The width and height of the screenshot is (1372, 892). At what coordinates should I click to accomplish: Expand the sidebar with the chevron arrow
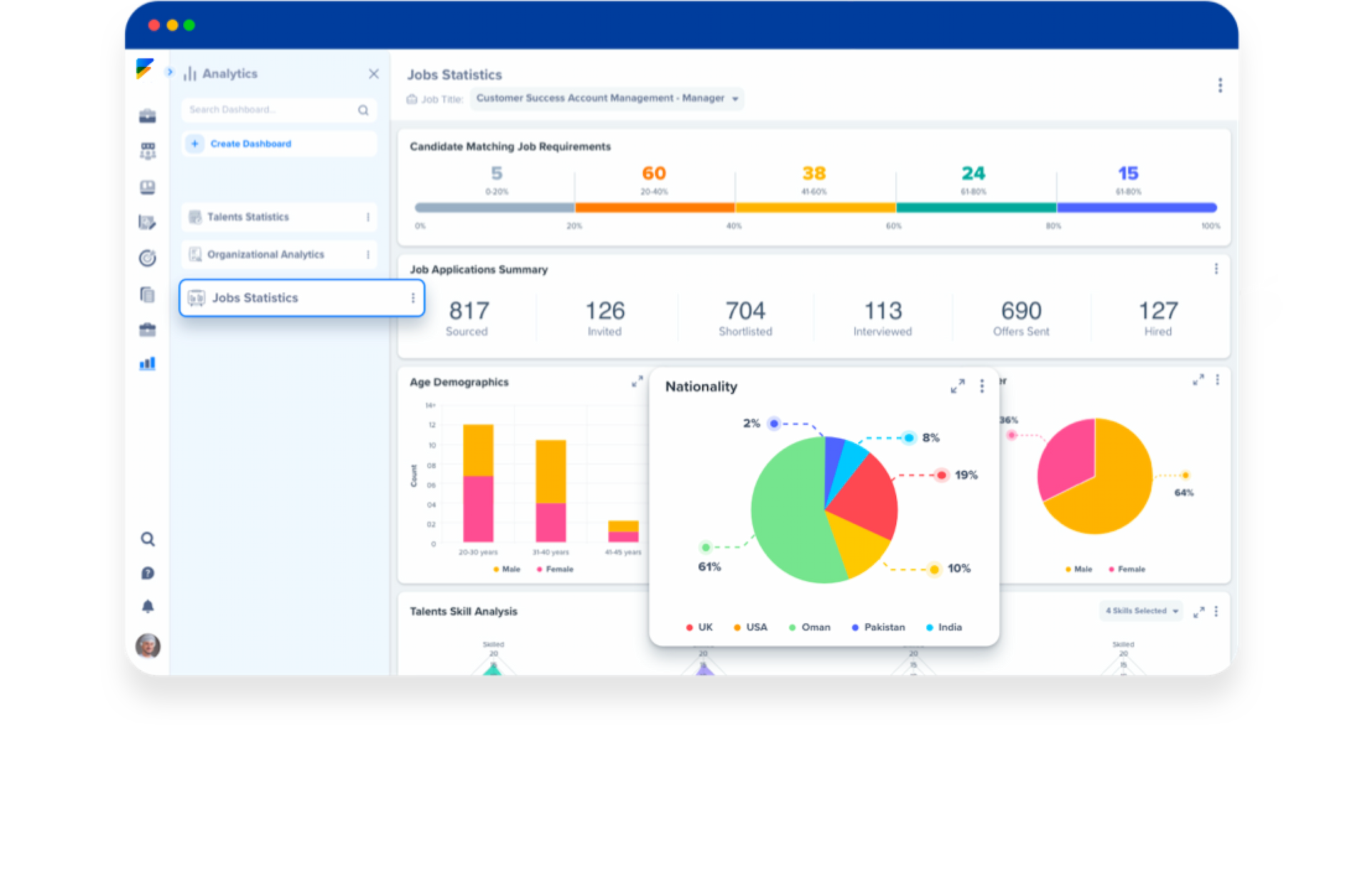170,72
